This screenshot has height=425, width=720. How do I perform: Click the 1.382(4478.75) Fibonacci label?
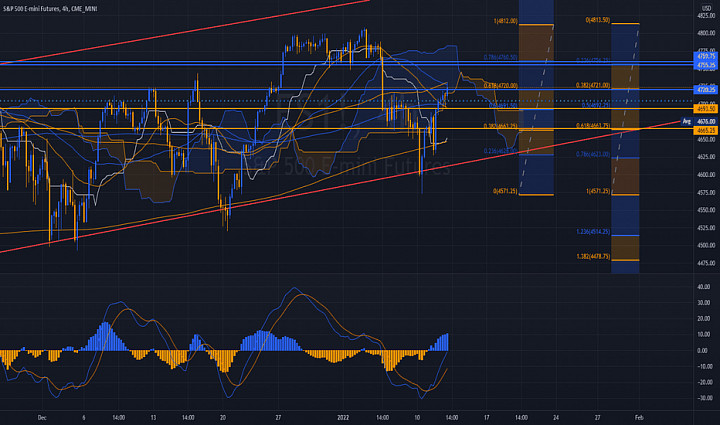click(593, 257)
